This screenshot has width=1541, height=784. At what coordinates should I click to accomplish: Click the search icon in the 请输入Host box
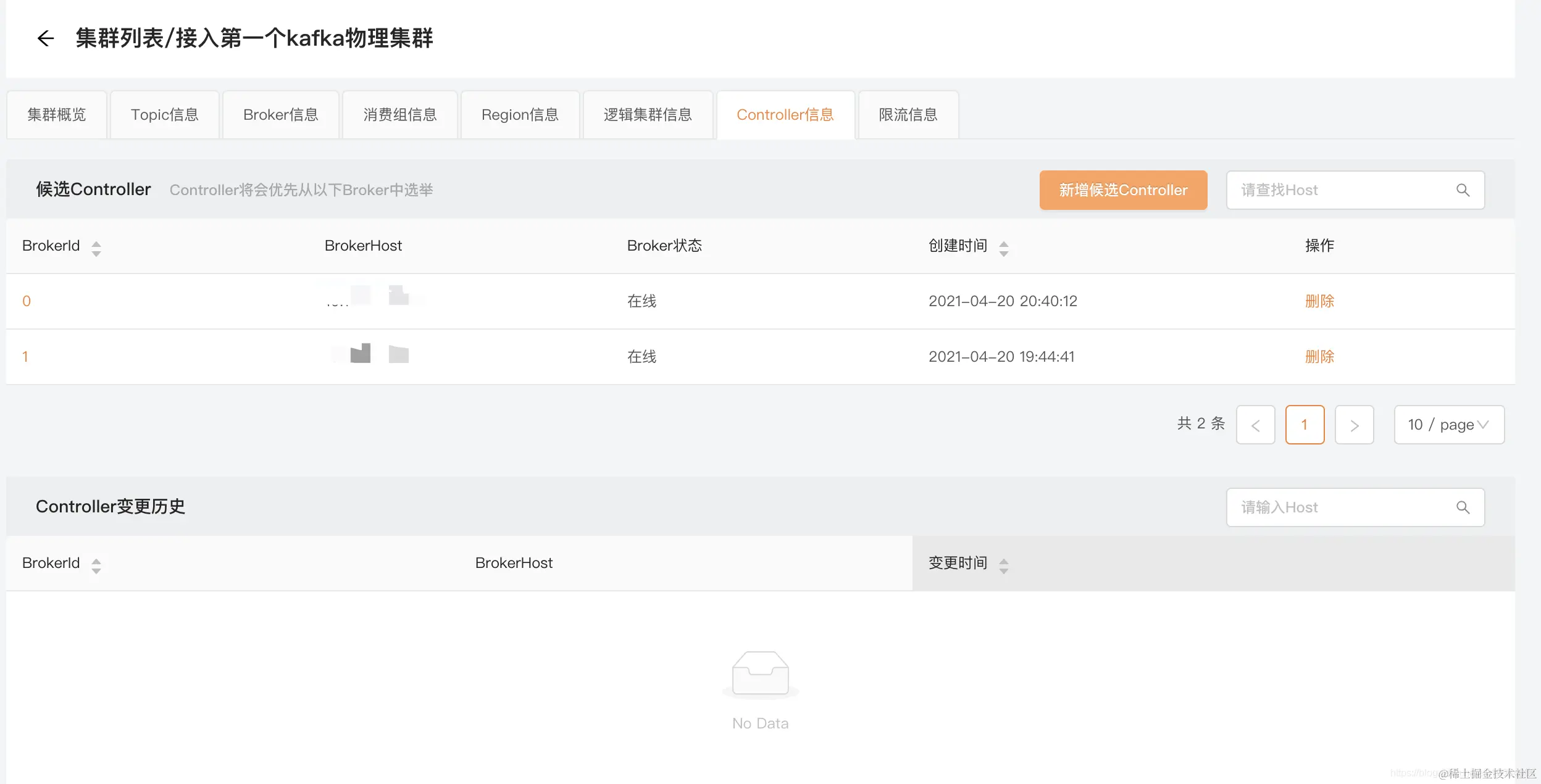pyautogui.click(x=1463, y=507)
